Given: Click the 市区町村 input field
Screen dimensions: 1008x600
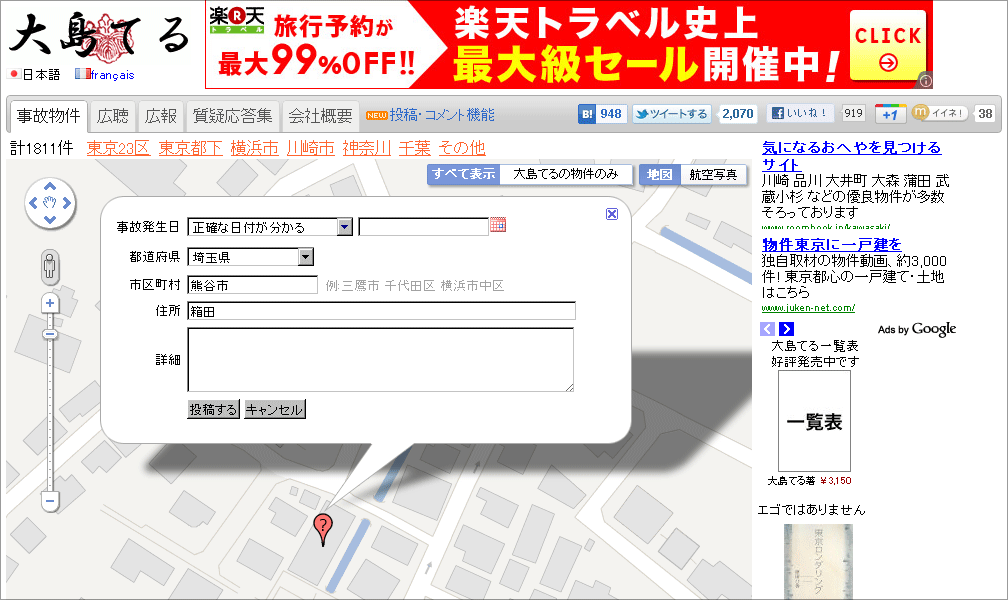Looking at the screenshot, I should pos(253,285).
